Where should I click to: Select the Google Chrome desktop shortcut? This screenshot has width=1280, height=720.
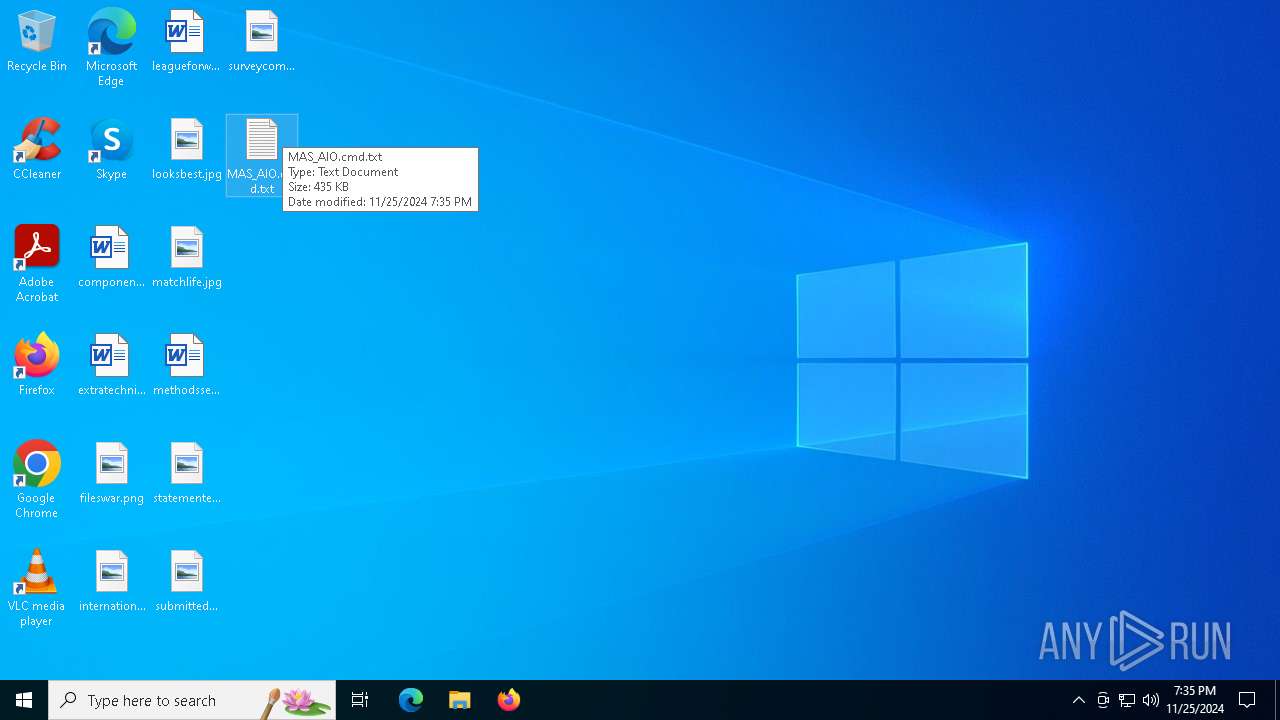(x=37, y=480)
